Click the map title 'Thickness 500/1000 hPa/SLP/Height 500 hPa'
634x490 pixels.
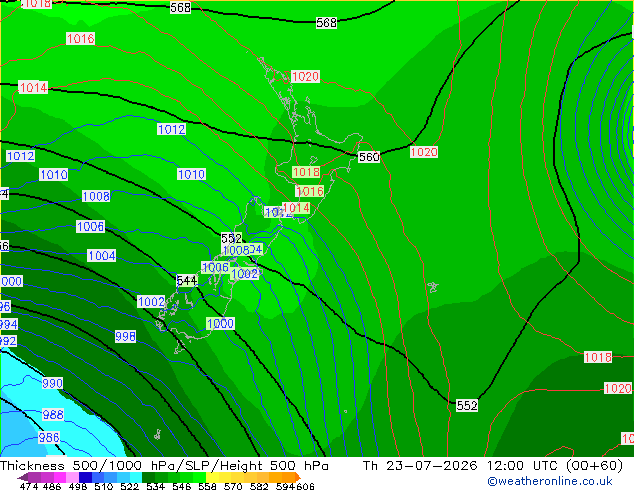(x=164, y=466)
